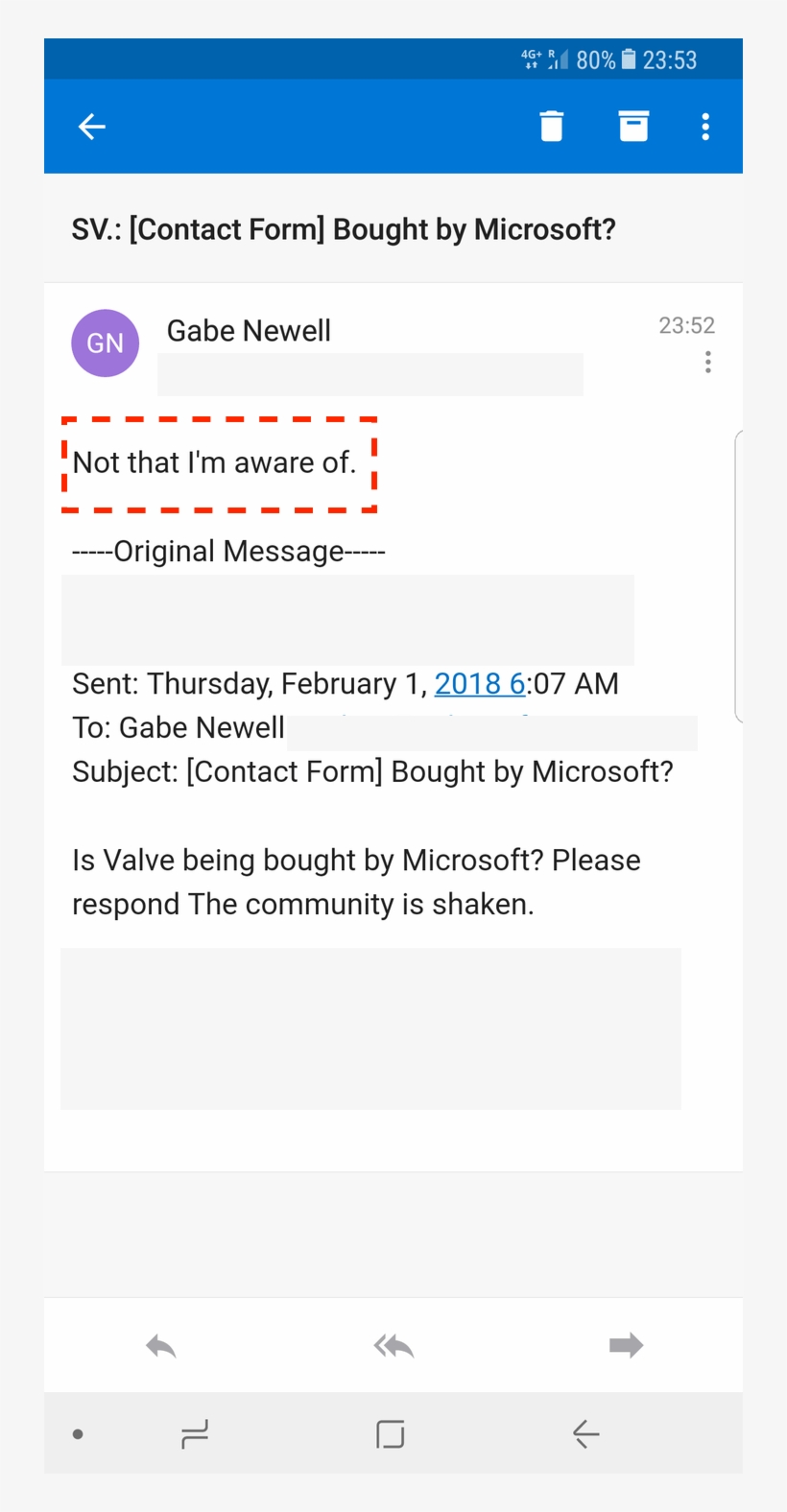787x1512 pixels.
Task: Select the Reply All icon
Action: tap(393, 1345)
